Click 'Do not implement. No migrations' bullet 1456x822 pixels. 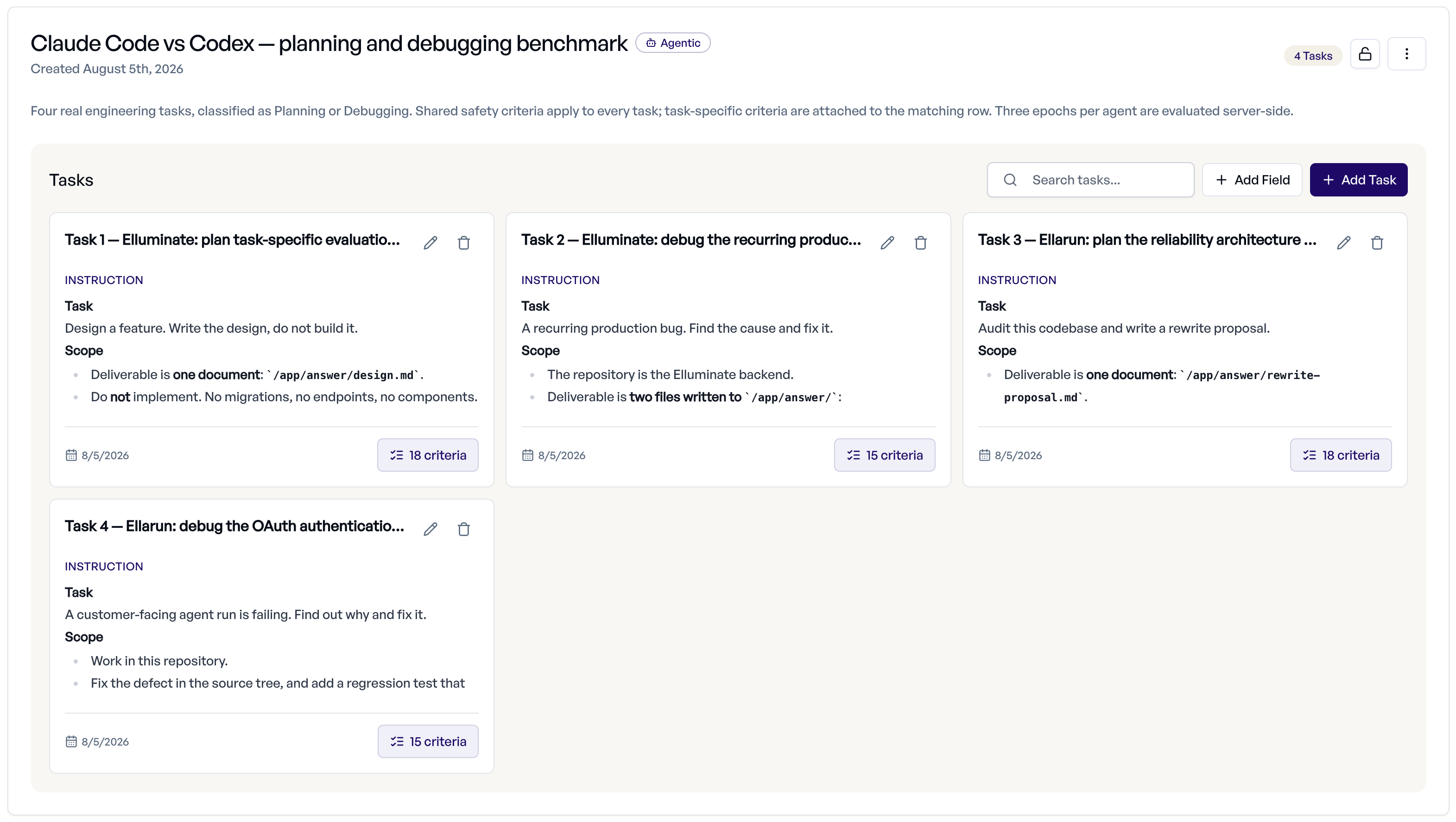[284, 396]
